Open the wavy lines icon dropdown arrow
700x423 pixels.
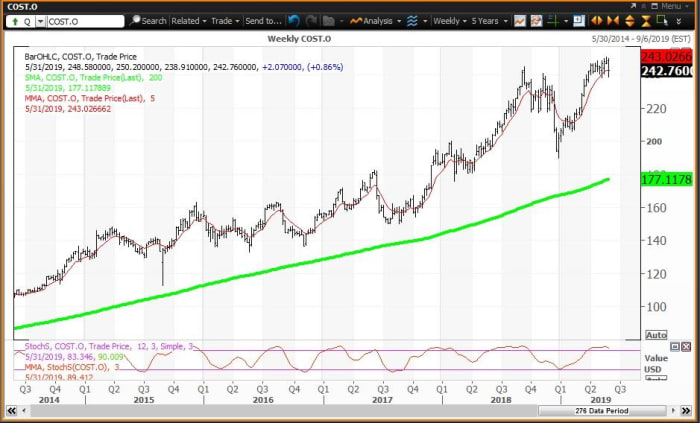pyautogui.click(x=425, y=21)
